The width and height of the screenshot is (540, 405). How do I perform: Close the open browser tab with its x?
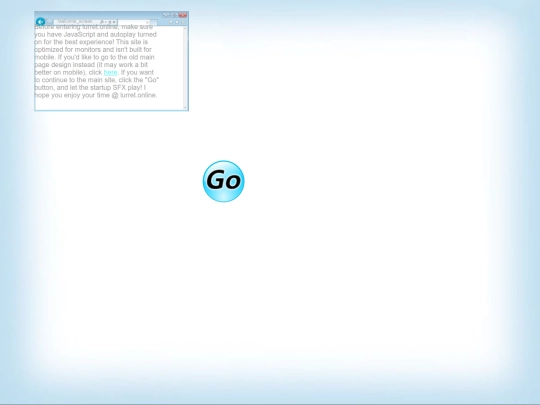click(147, 22)
